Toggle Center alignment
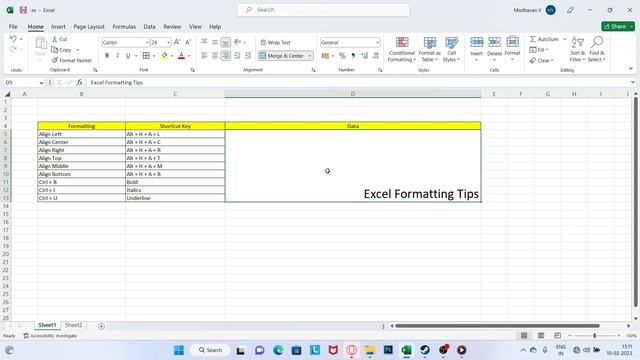Image resolution: width=640 pixels, height=360 pixels. pos(215,56)
